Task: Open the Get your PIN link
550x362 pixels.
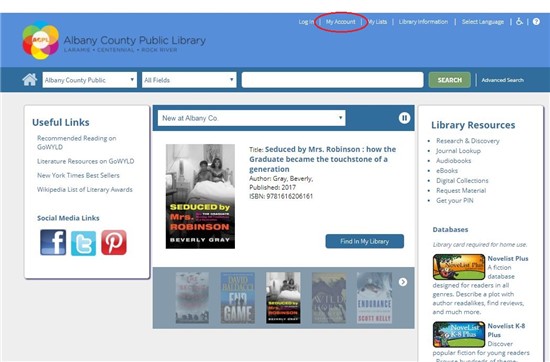Action: 455,201
